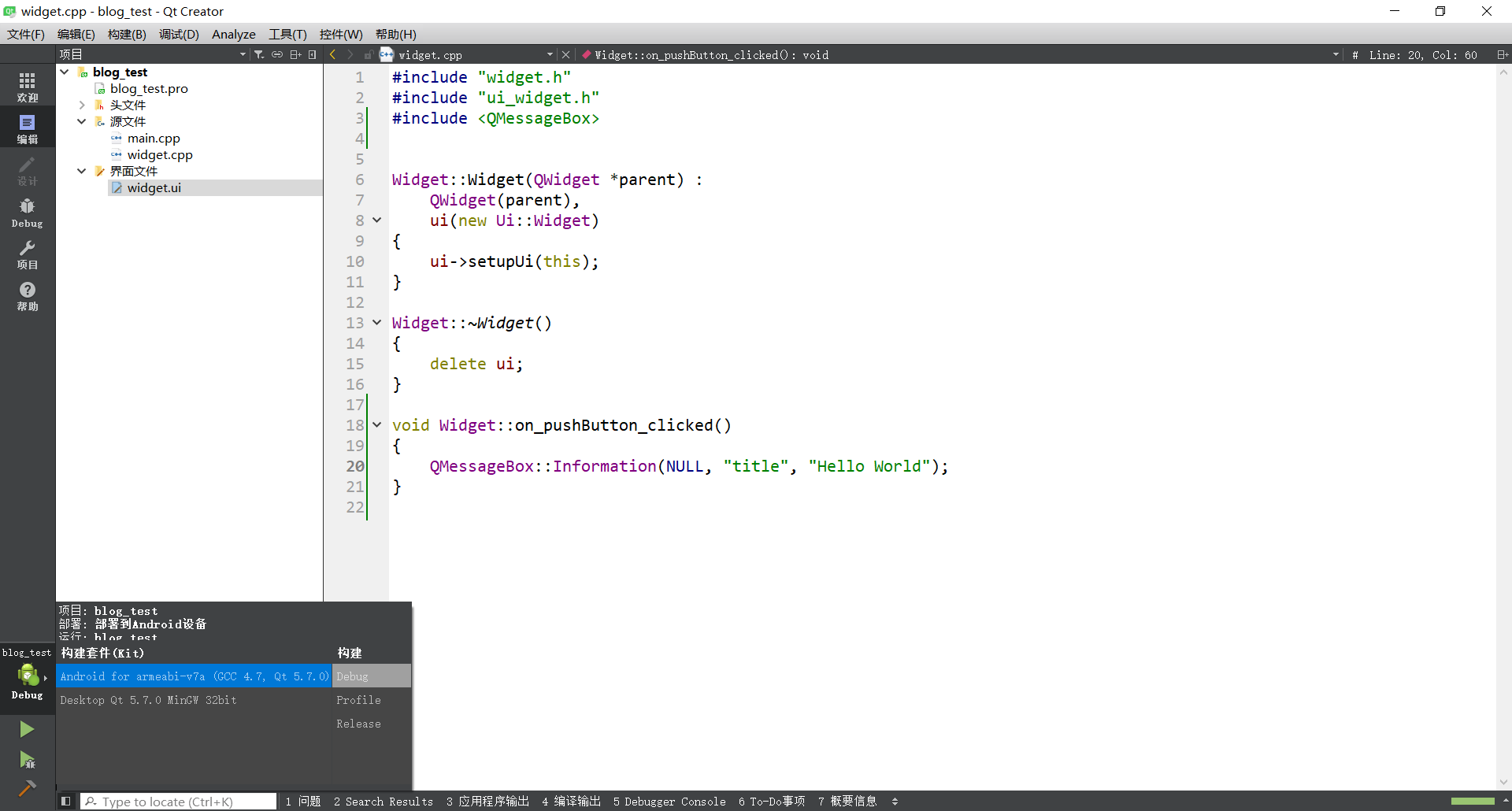The width and height of the screenshot is (1512, 811).
Task: Fold on_pushButton_clicked function at line 18
Action: tap(377, 425)
